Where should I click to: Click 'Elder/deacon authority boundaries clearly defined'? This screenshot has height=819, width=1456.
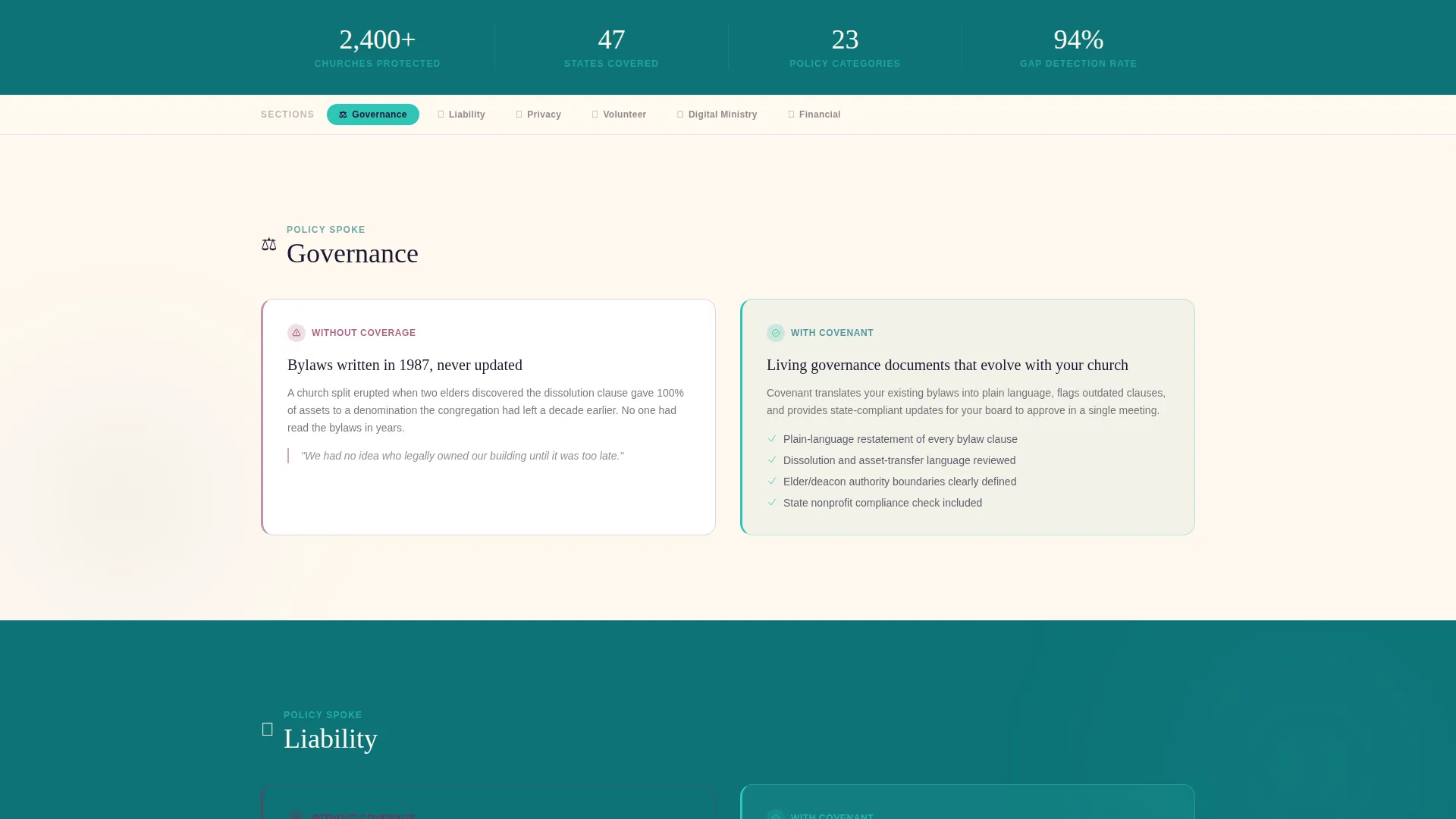tap(899, 482)
